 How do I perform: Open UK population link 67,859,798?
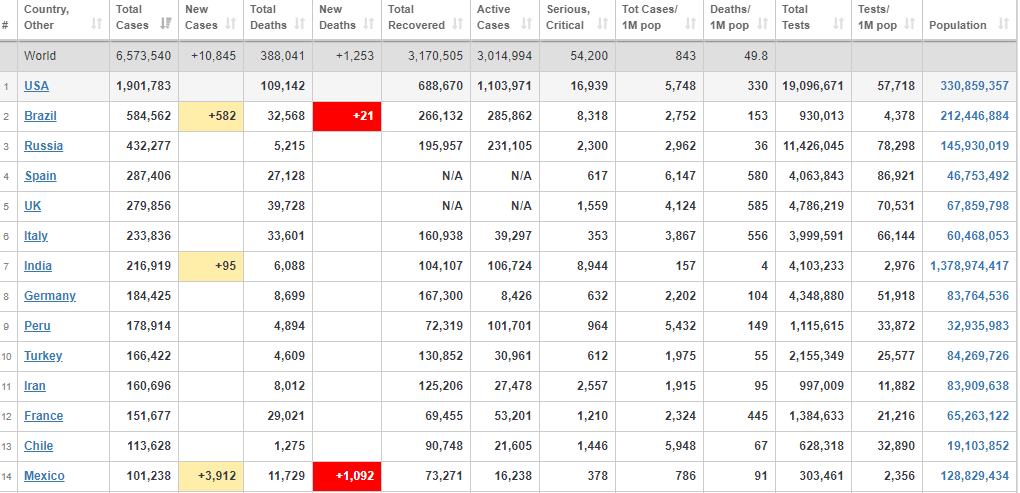[978, 206]
